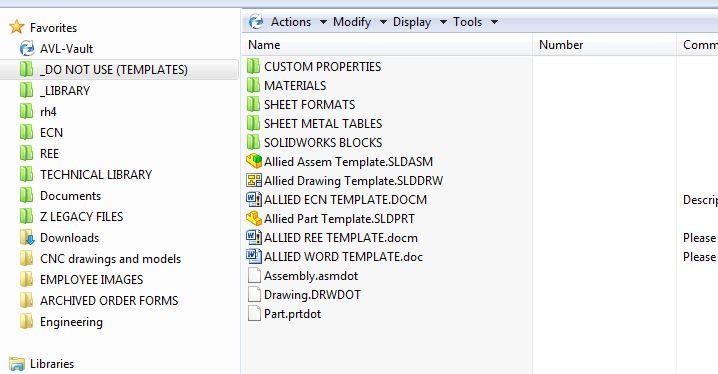
Task: Click the green folder icon for _LIBRARY
Action: (x=26, y=90)
